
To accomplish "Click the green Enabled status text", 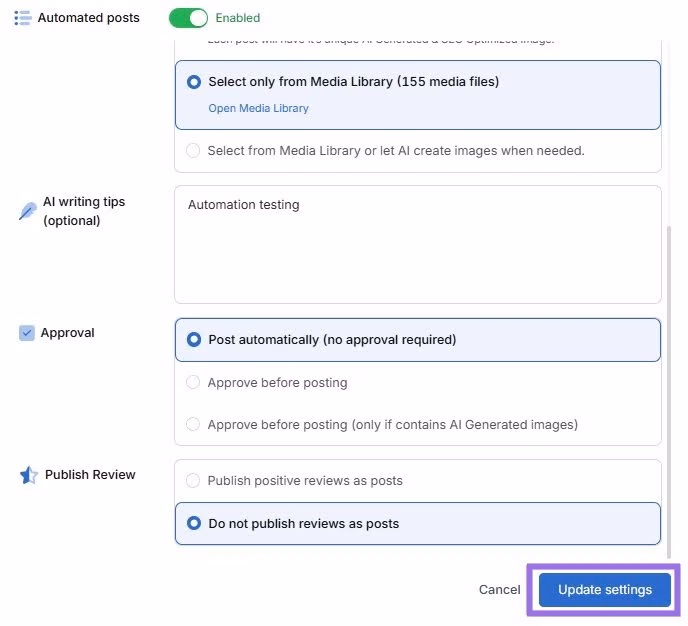I will pyautogui.click(x=238, y=18).
